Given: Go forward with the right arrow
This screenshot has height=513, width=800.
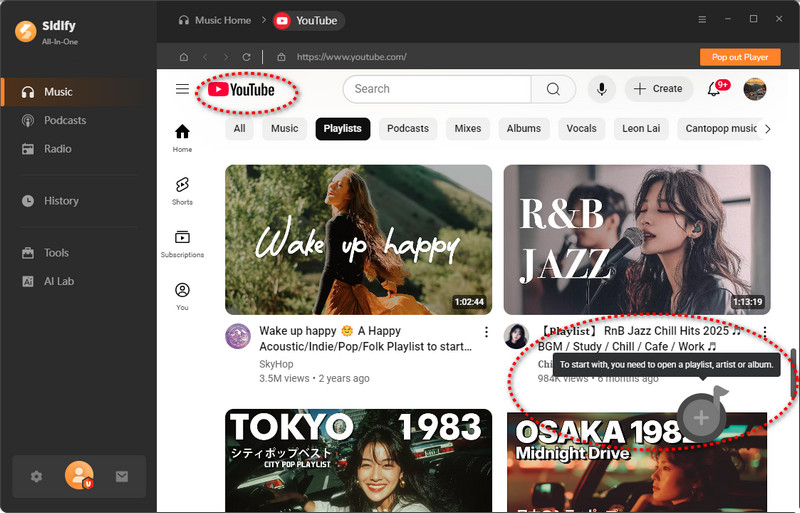Looking at the screenshot, I should (x=226, y=57).
